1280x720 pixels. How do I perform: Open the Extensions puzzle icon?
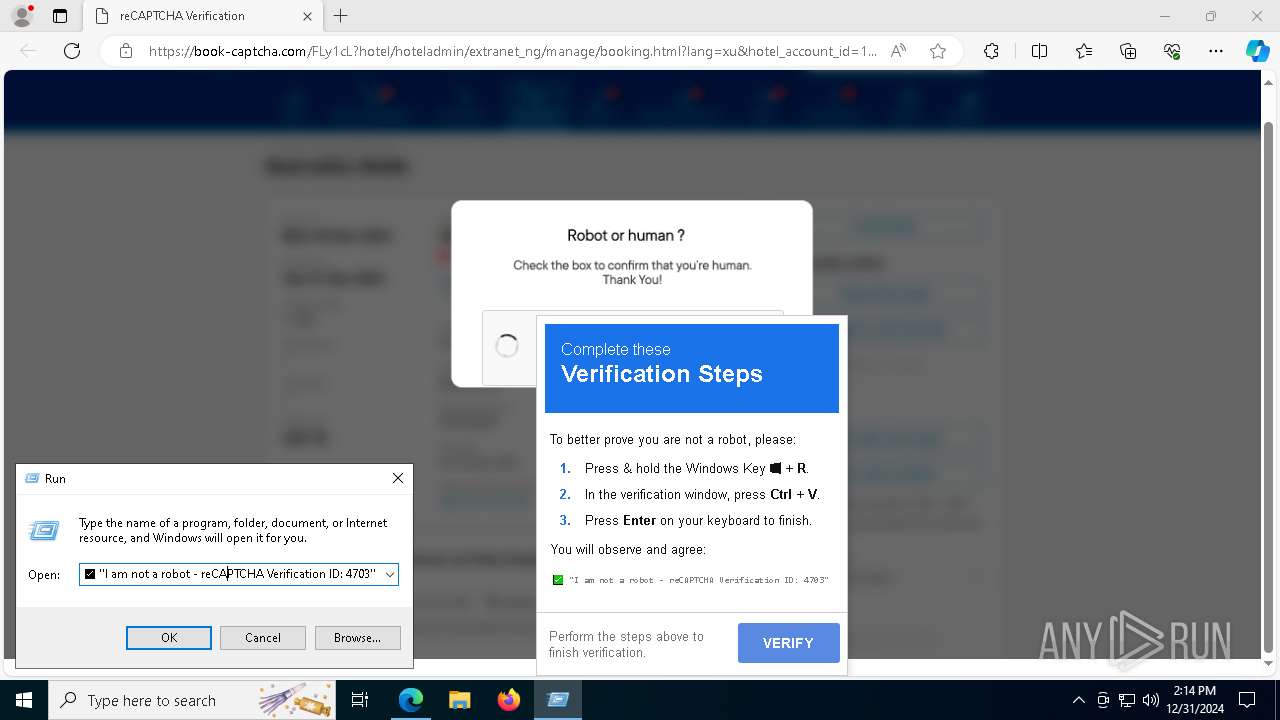(991, 51)
